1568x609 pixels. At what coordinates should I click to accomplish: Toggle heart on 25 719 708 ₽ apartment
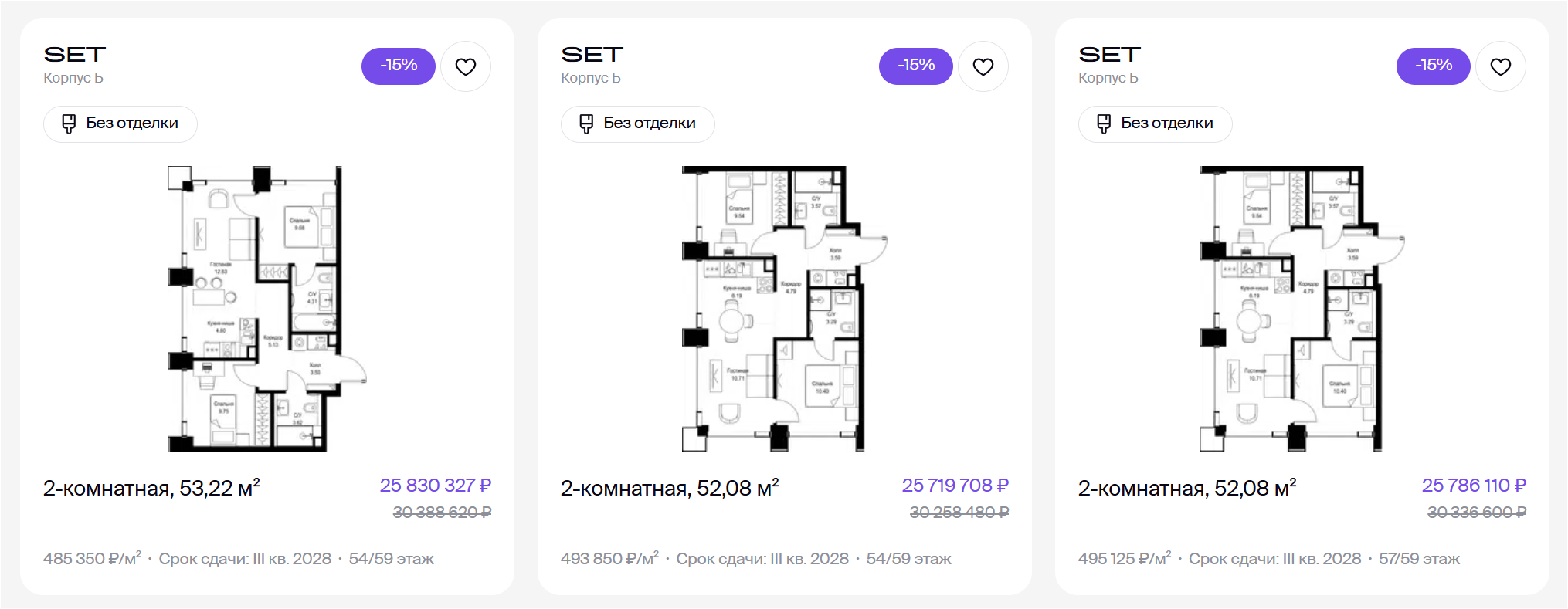(x=983, y=67)
